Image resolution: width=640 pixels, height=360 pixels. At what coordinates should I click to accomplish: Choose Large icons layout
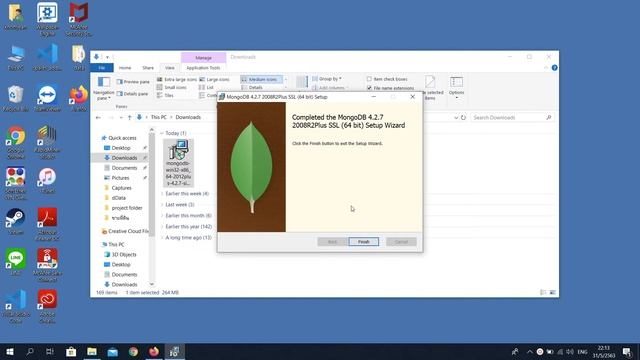(214, 79)
